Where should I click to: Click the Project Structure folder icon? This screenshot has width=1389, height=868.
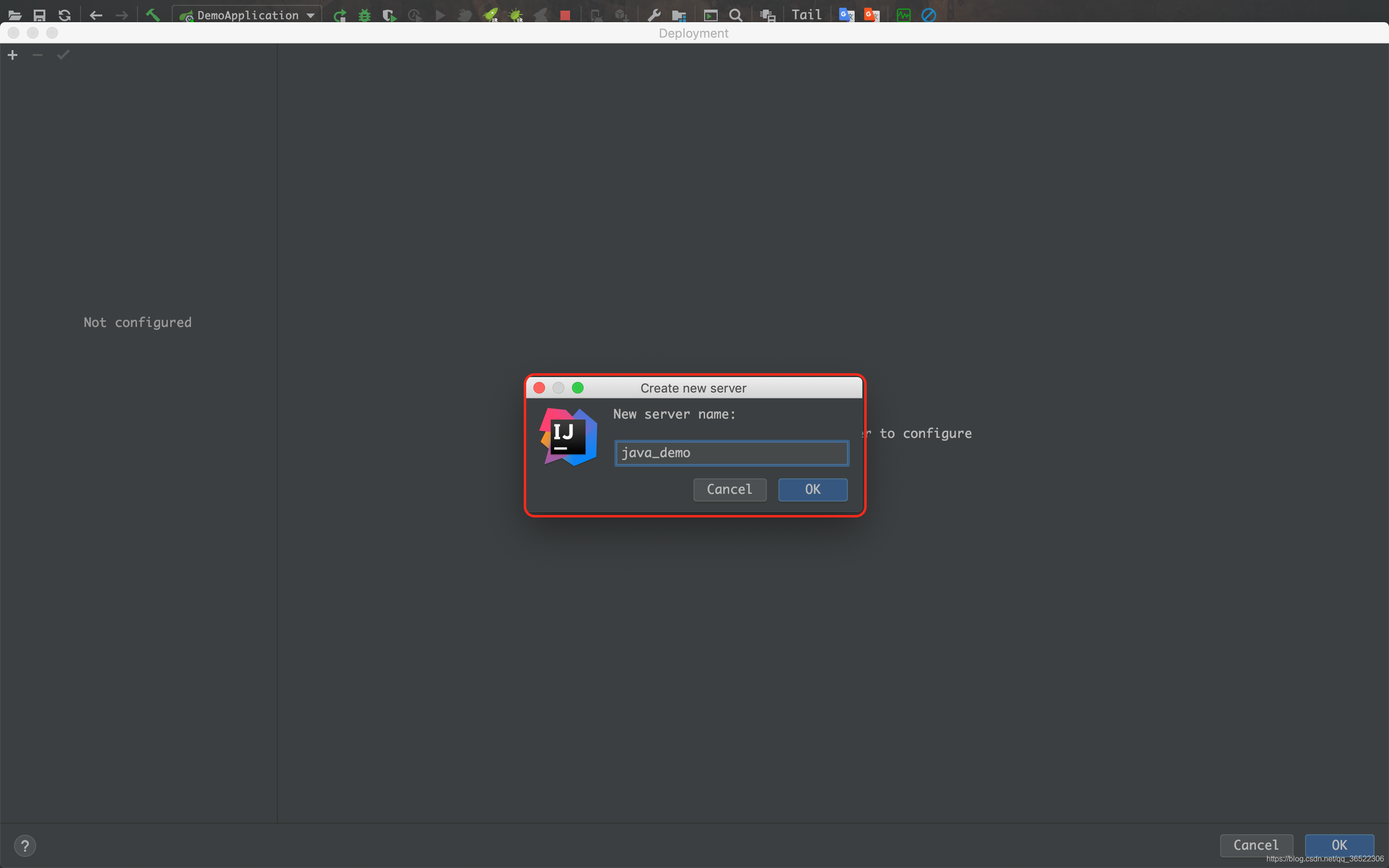pos(679,15)
